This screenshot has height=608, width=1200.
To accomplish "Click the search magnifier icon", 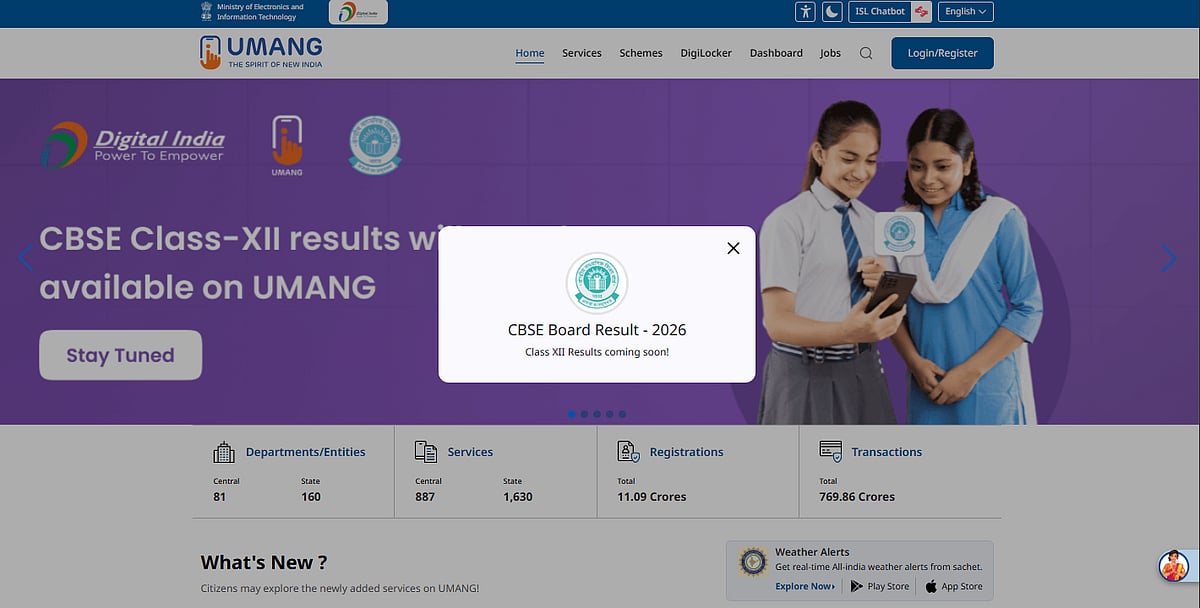I will [866, 53].
